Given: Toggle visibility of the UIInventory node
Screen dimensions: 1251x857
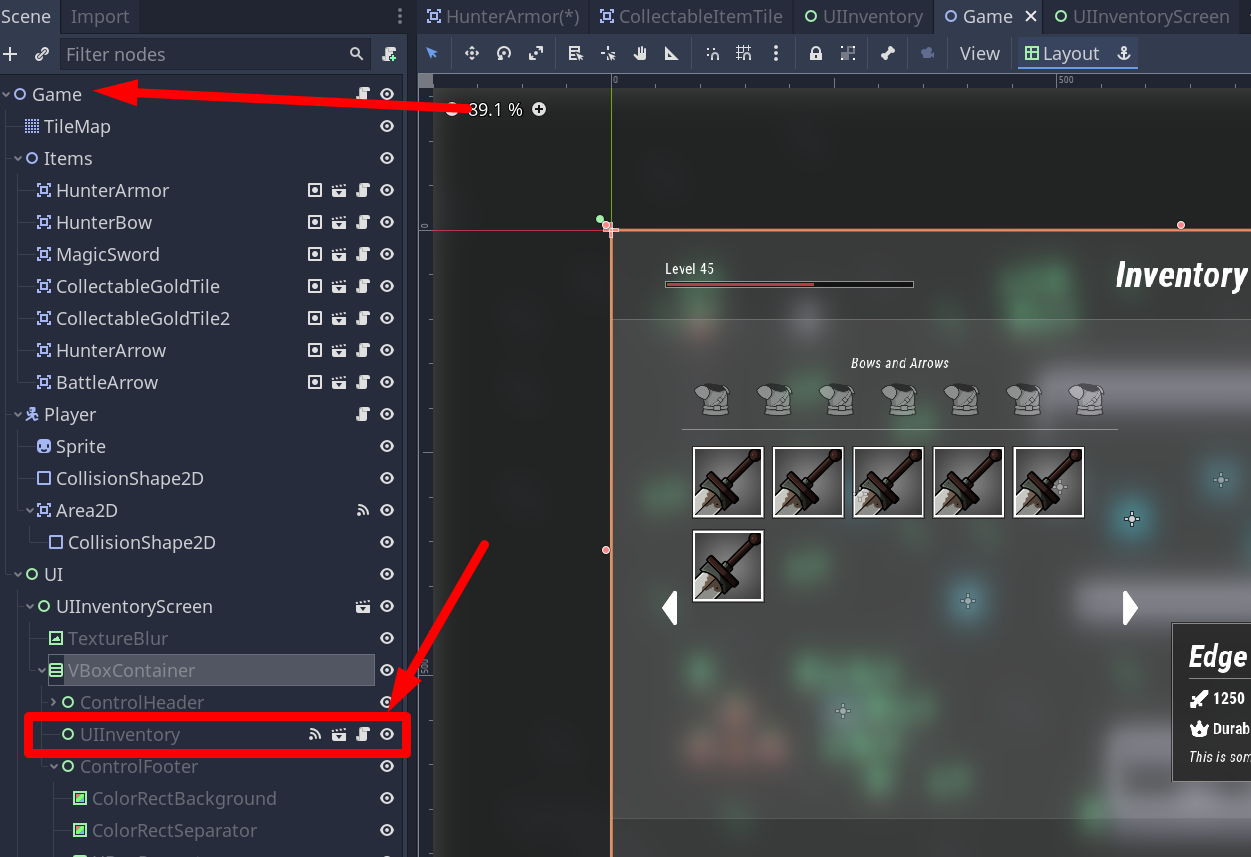Looking at the screenshot, I should [387, 735].
